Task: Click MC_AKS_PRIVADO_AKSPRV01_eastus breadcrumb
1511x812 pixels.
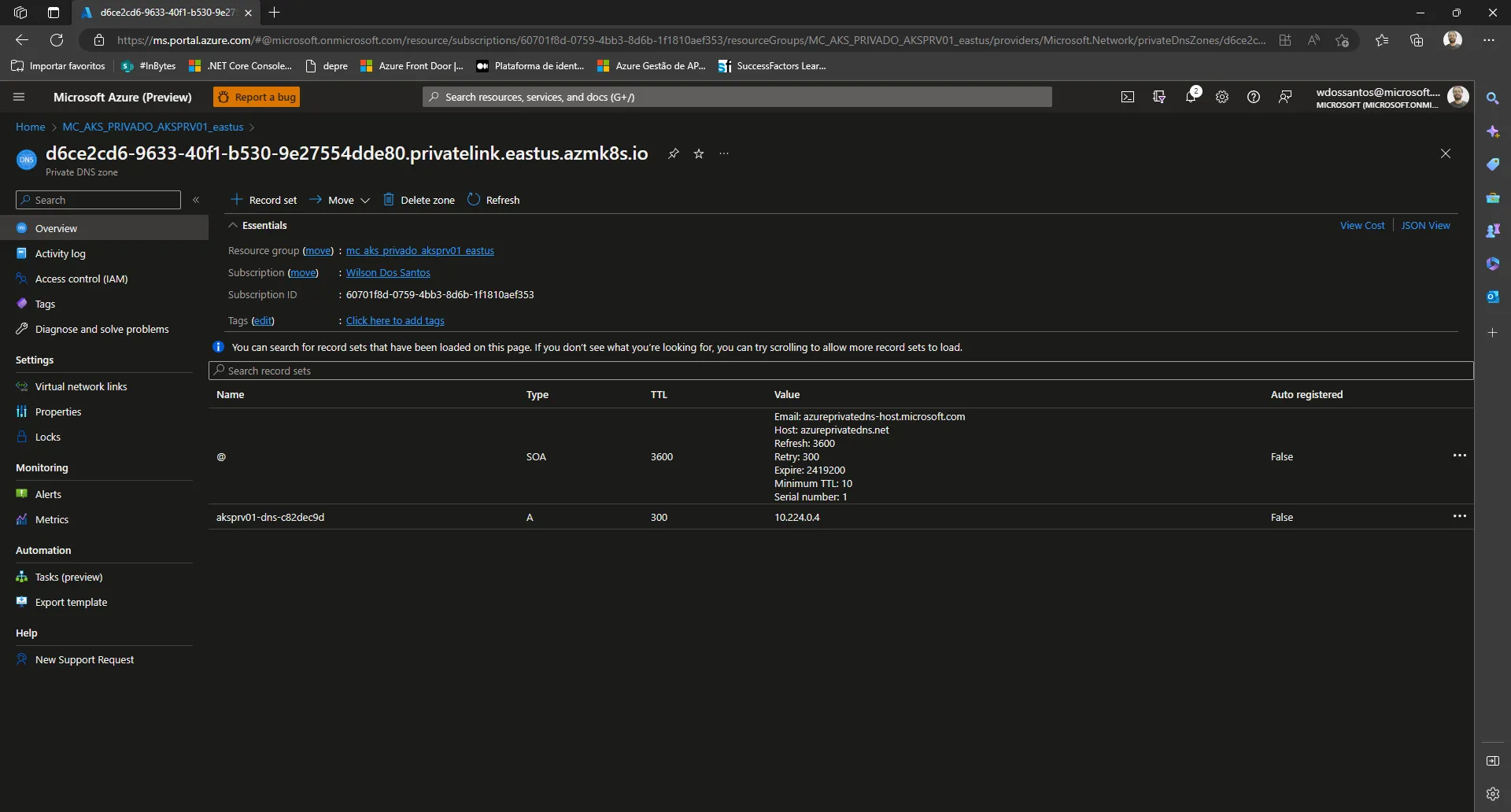Action: pyautogui.click(x=153, y=127)
